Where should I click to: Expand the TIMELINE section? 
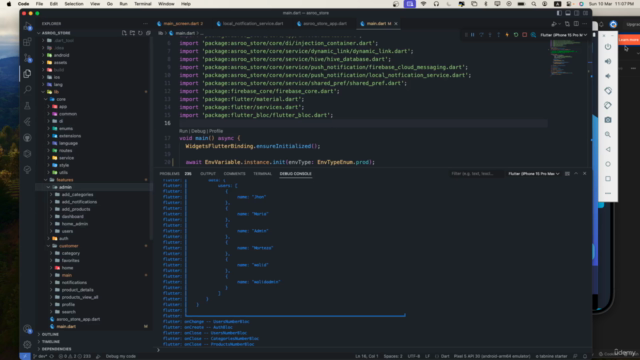[x=51, y=342]
